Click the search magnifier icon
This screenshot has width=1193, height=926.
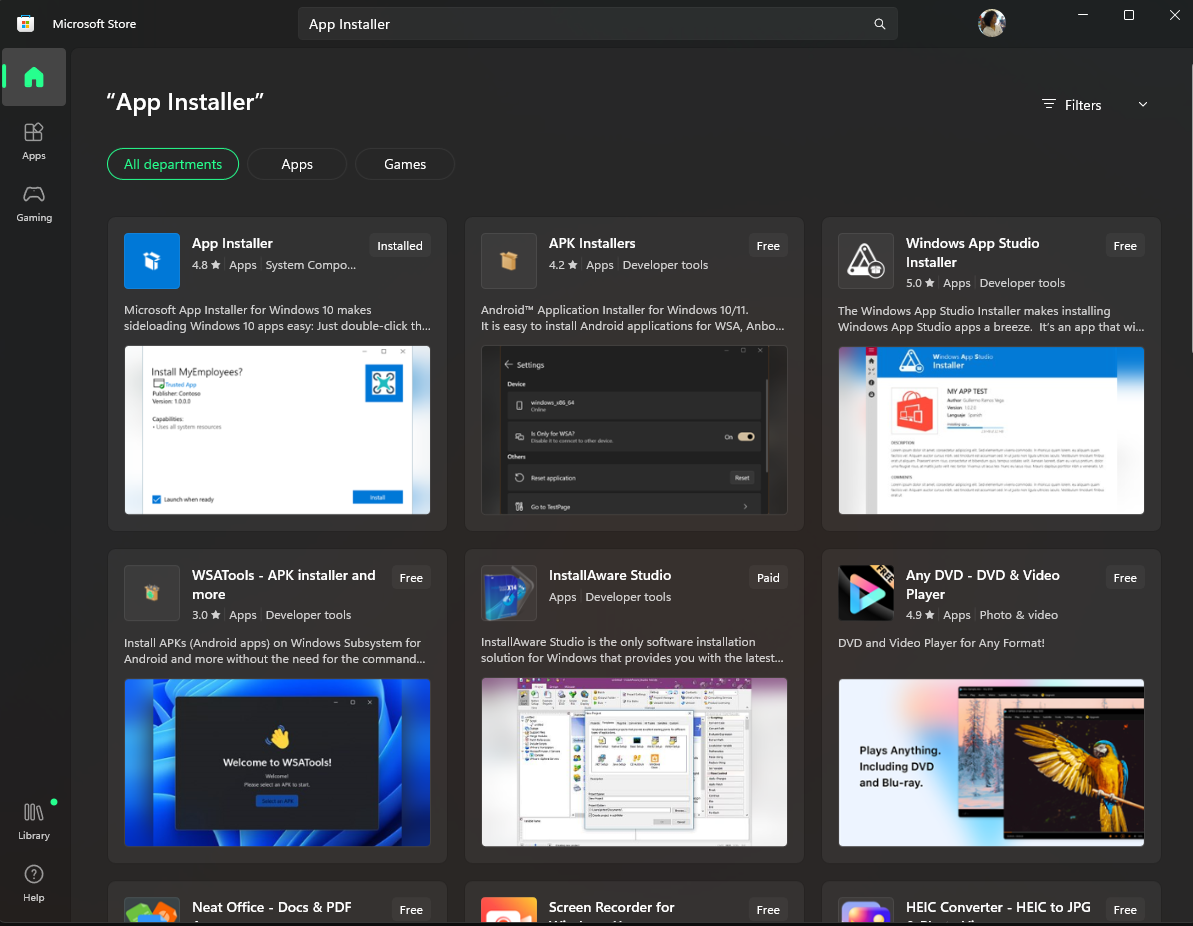click(x=879, y=23)
